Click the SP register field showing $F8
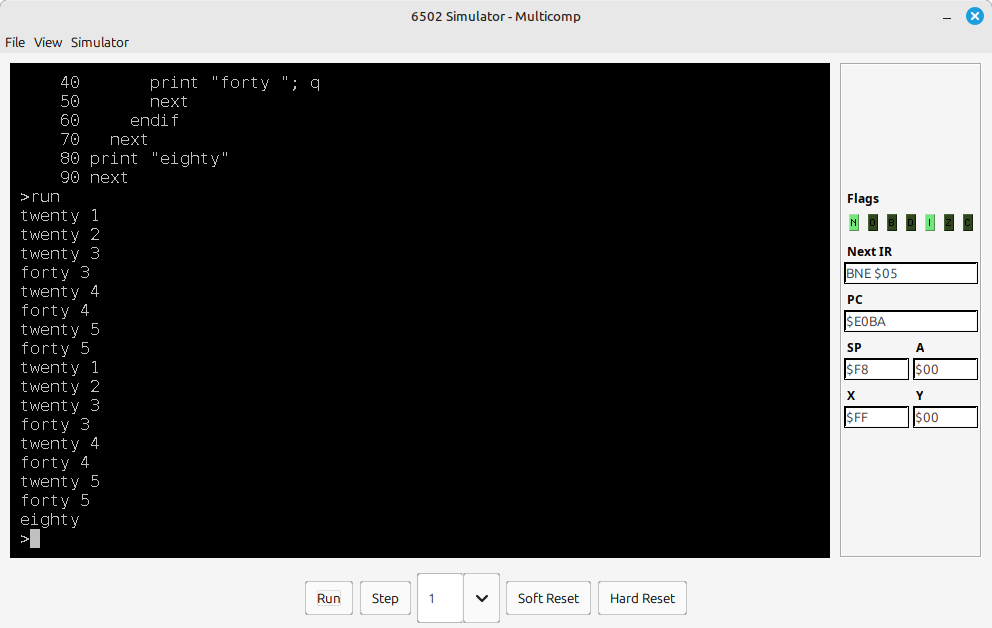The image size is (992, 628). 876,369
